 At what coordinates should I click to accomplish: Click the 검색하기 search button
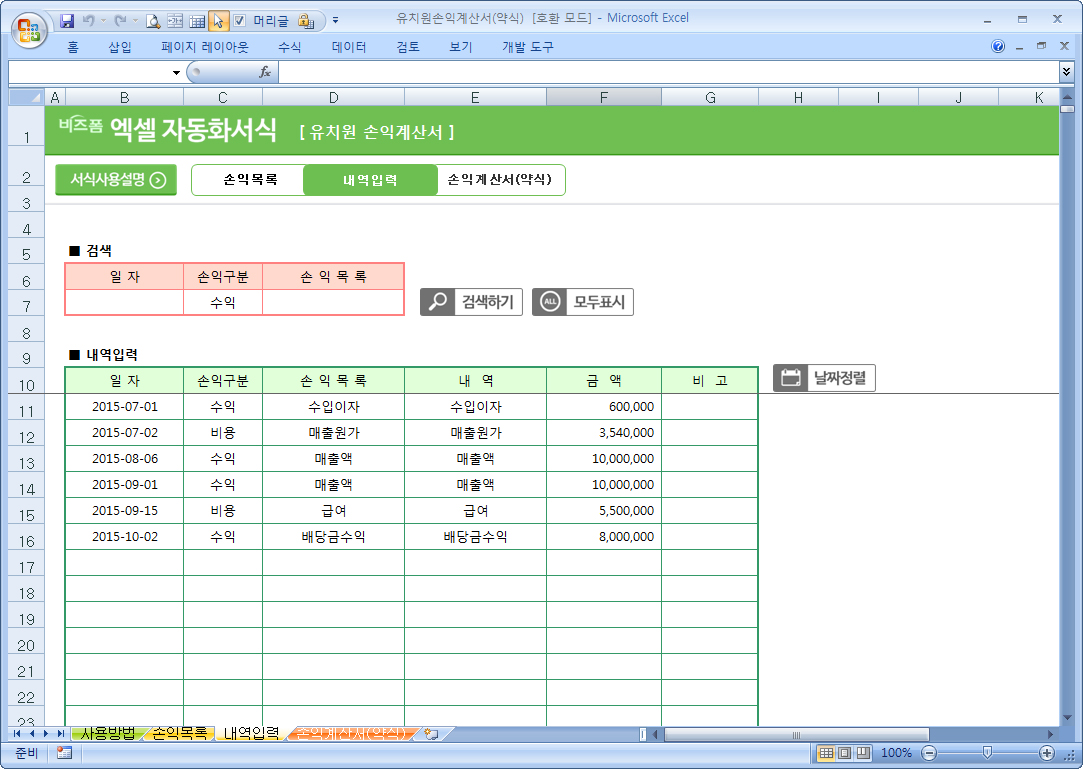[471, 302]
